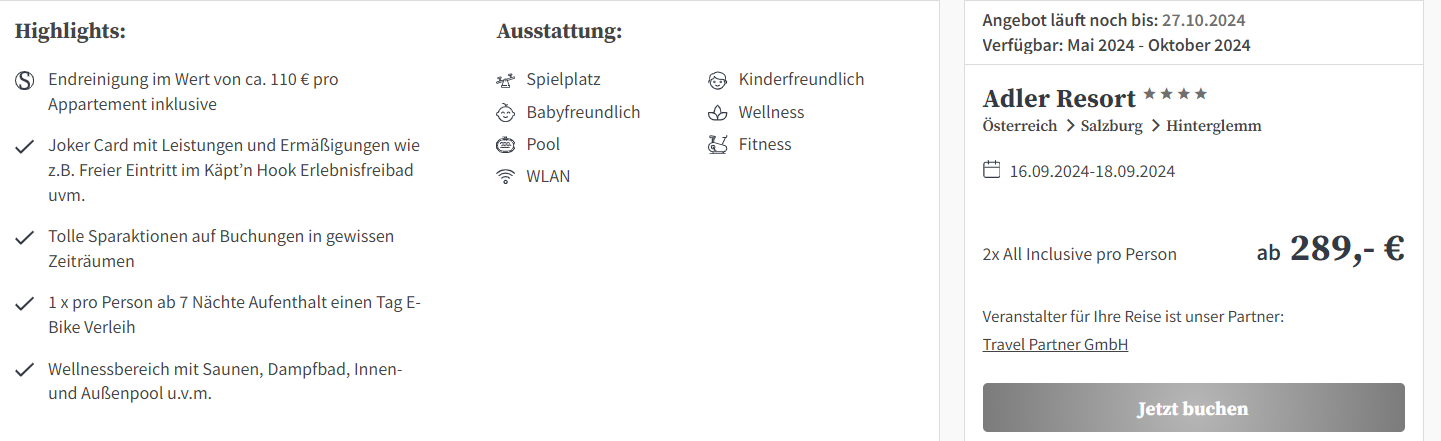1441x441 pixels.
Task: Click the Joker Card checkmark
Action: (25, 147)
